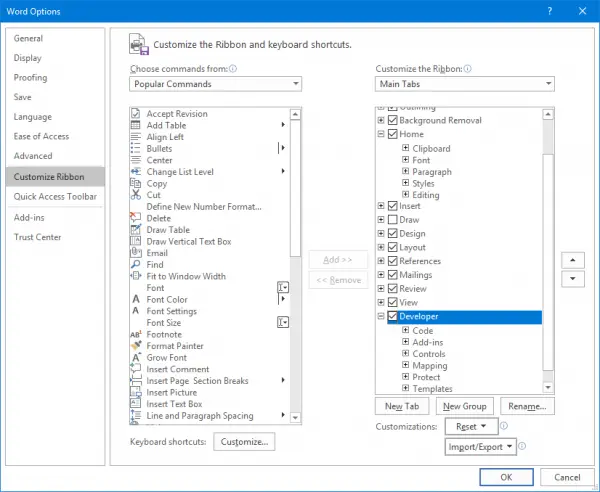Click the Center alignment icon

[x=135, y=160]
